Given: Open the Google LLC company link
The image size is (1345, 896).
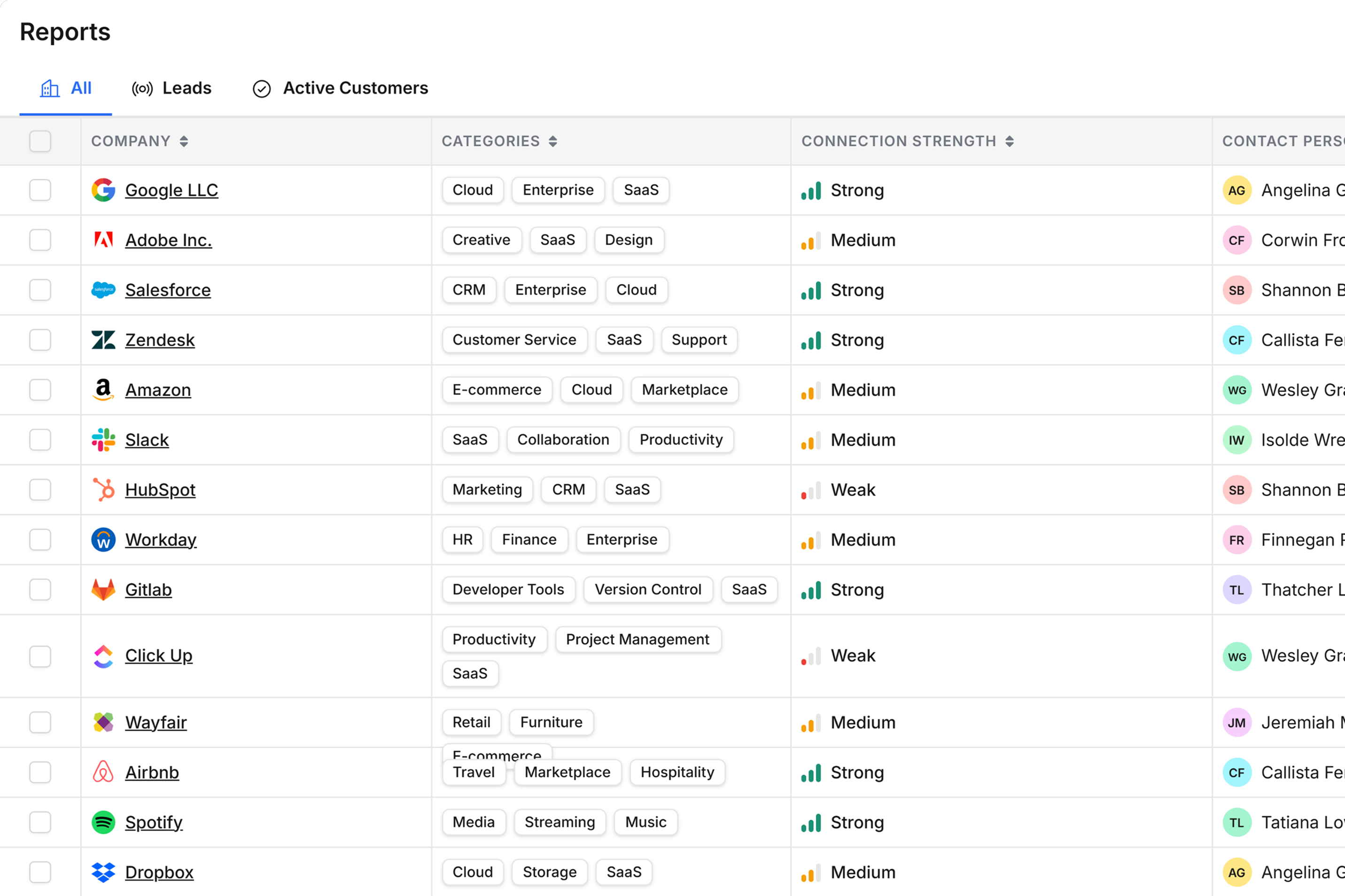Looking at the screenshot, I should coord(171,190).
